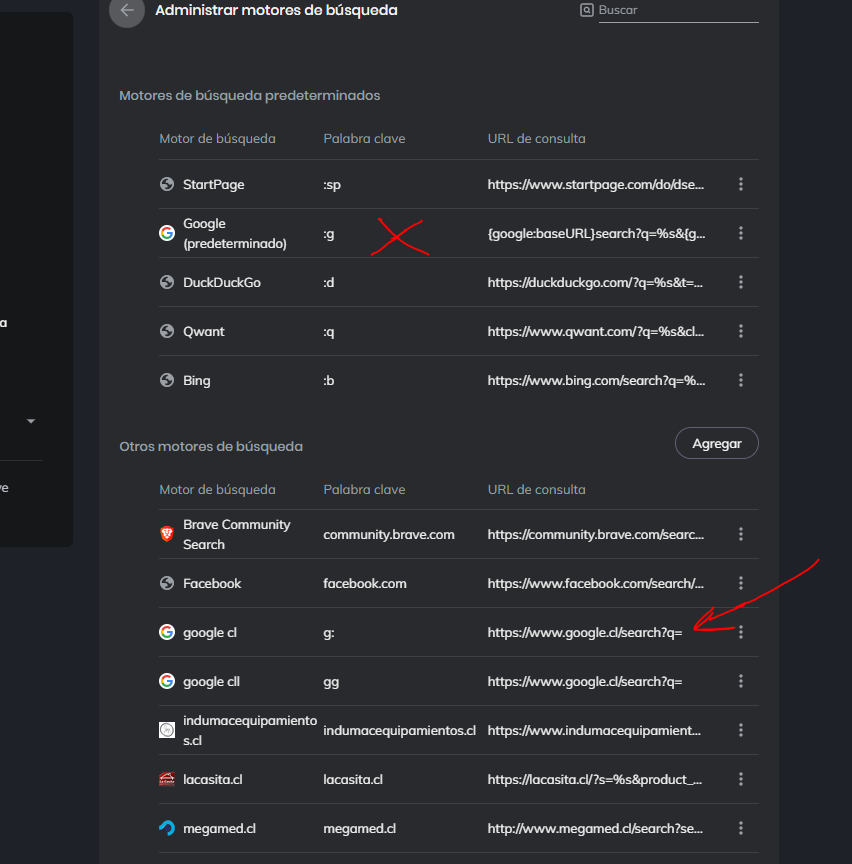
Task: Open the three-dot menu for lacasita.cl
Action: (x=741, y=779)
